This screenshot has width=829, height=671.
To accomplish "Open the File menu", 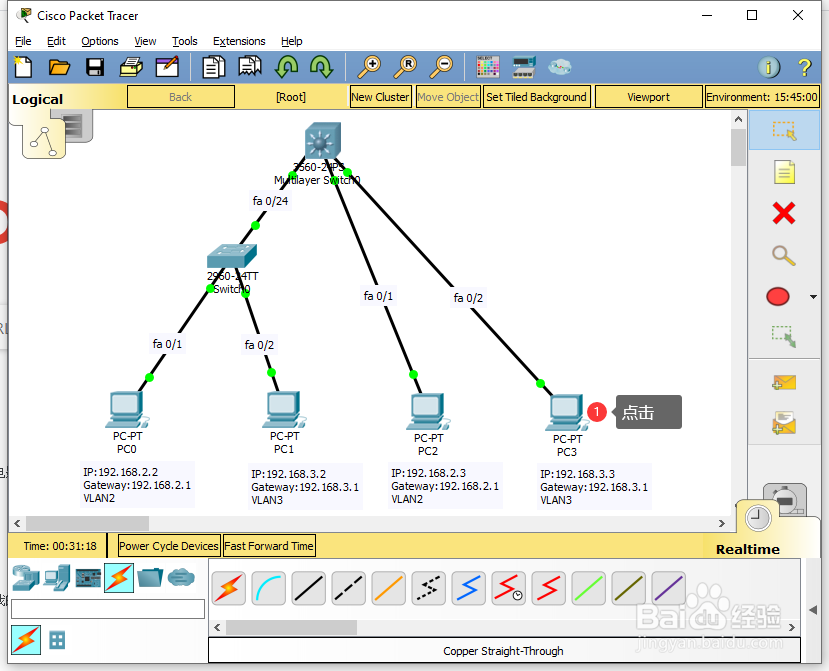I will click(x=23, y=41).
